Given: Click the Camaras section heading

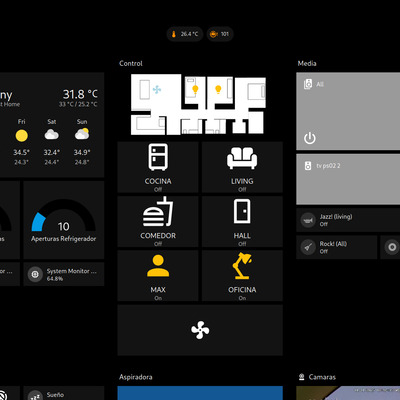Looking at the screenshot, I should [x=322, y=377].
